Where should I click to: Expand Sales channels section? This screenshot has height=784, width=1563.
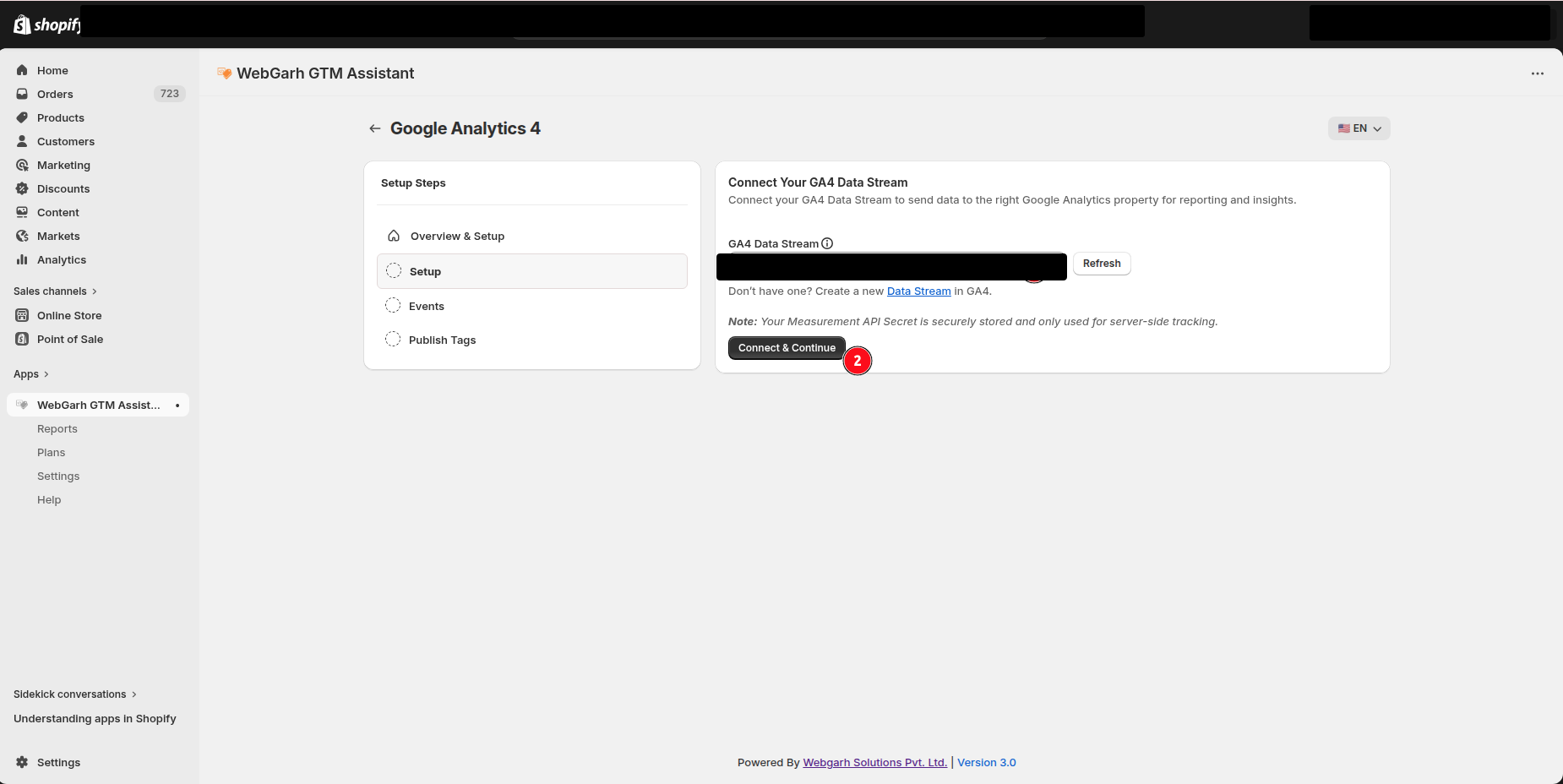coord(56,291)
